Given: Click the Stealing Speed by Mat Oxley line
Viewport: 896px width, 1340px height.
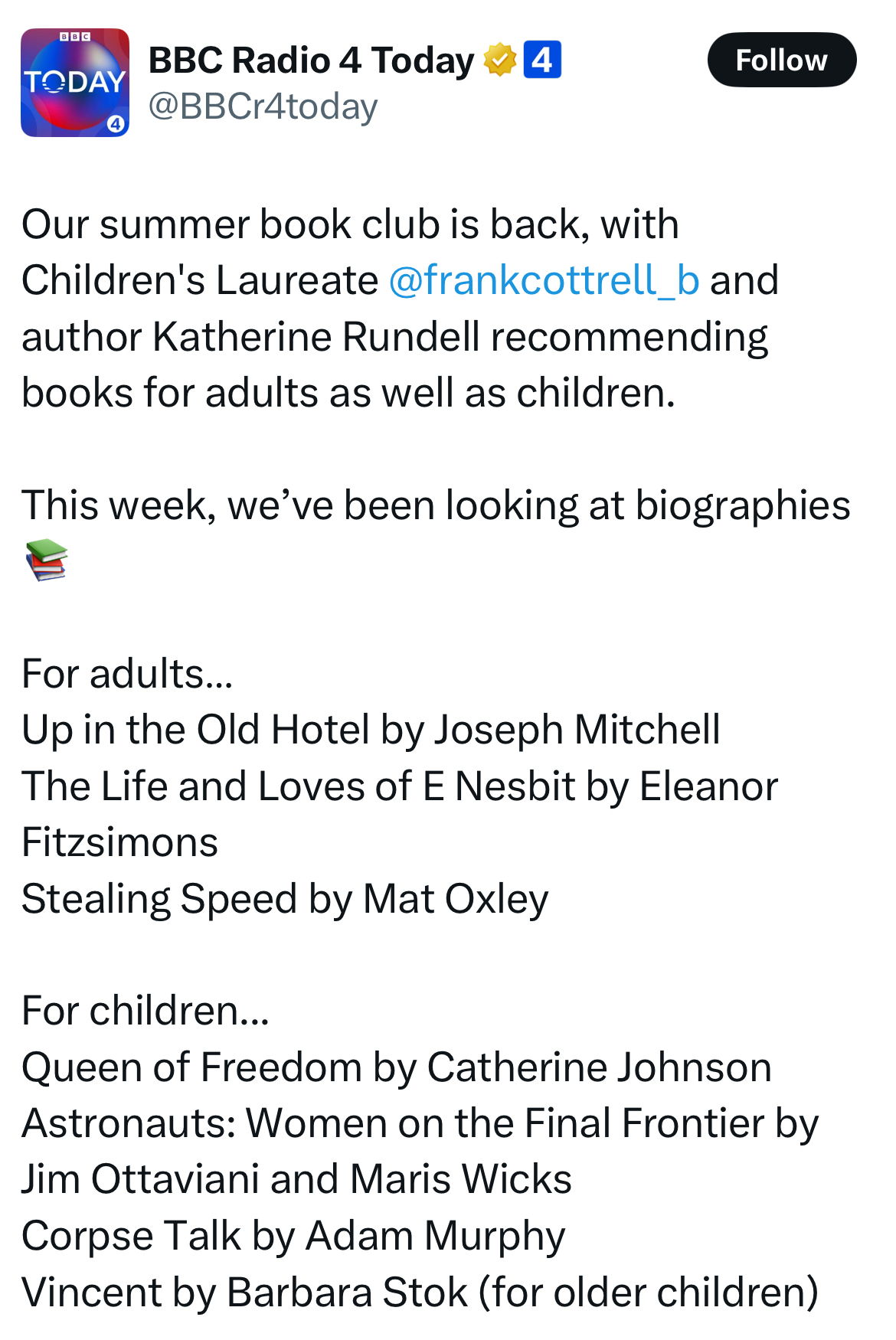Looking at the screenshot, I should point(285,898).
